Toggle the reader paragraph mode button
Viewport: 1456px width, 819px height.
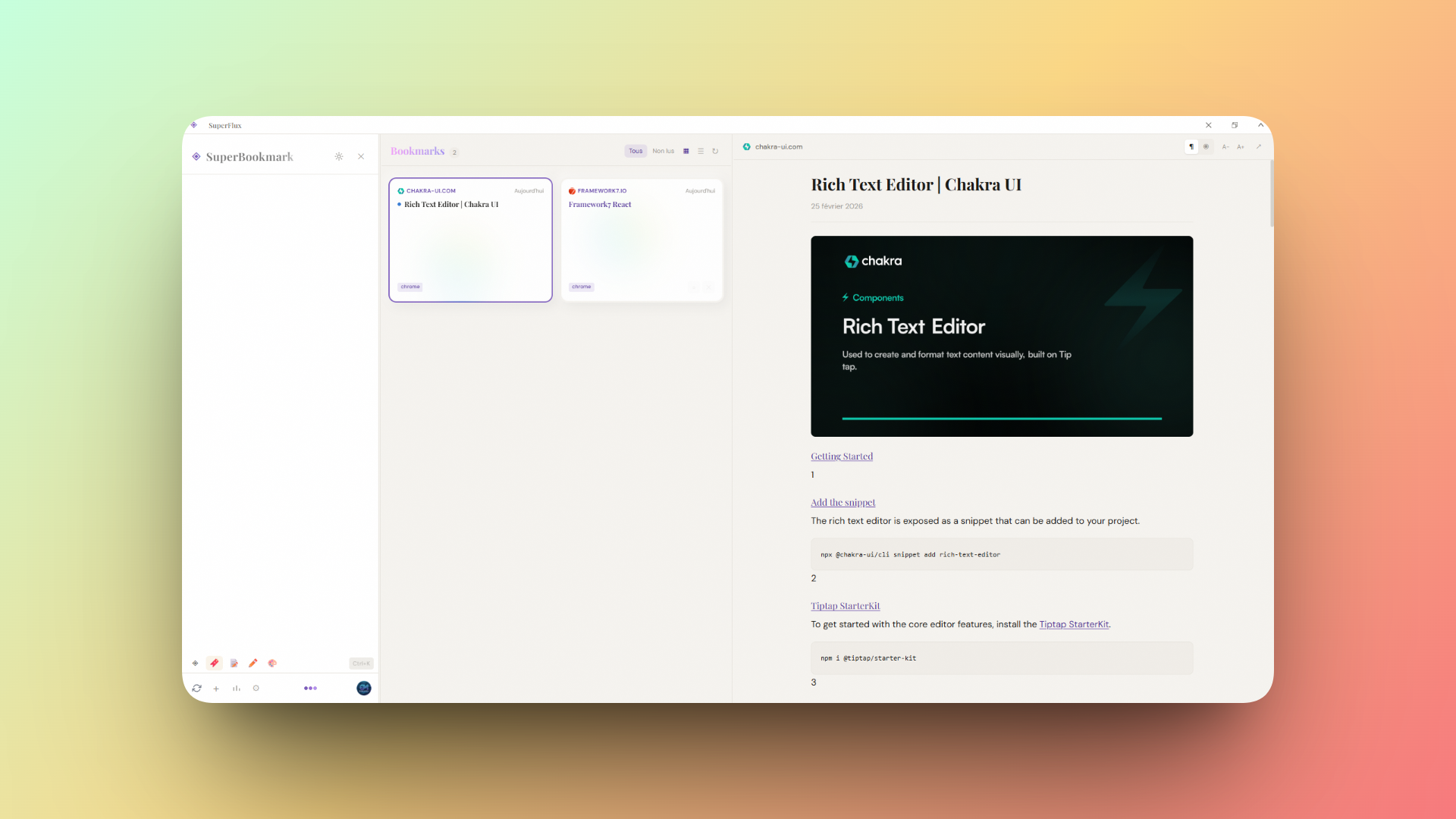[x=1191, y=146]
